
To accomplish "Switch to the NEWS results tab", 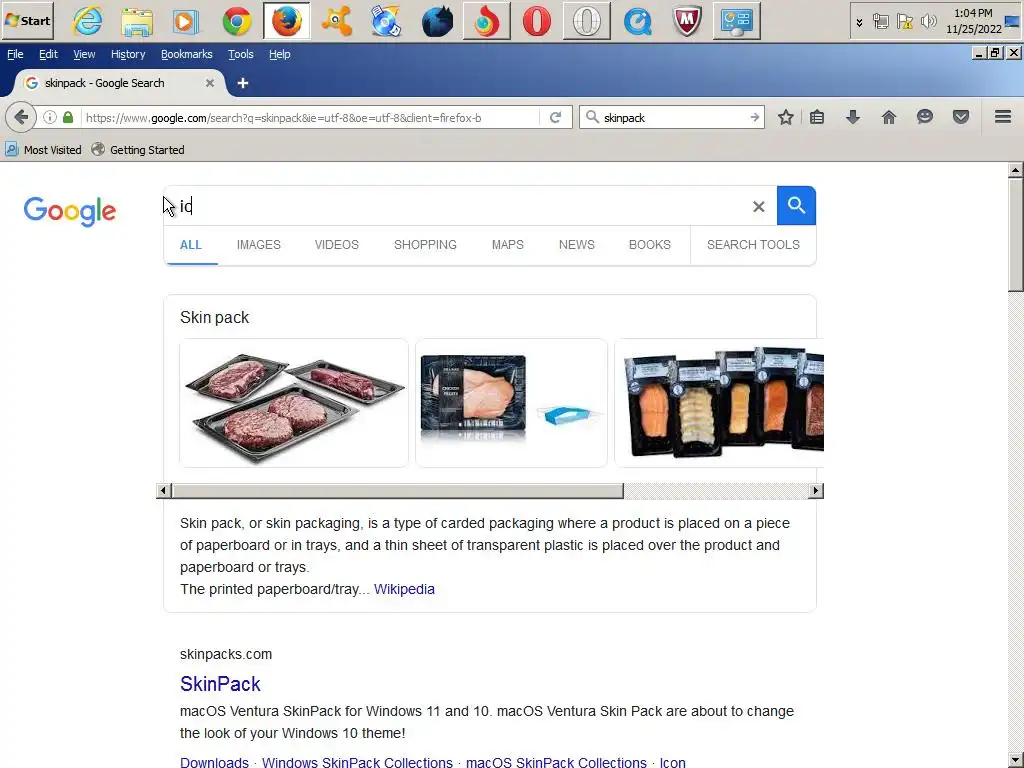I will click(577, 245).
